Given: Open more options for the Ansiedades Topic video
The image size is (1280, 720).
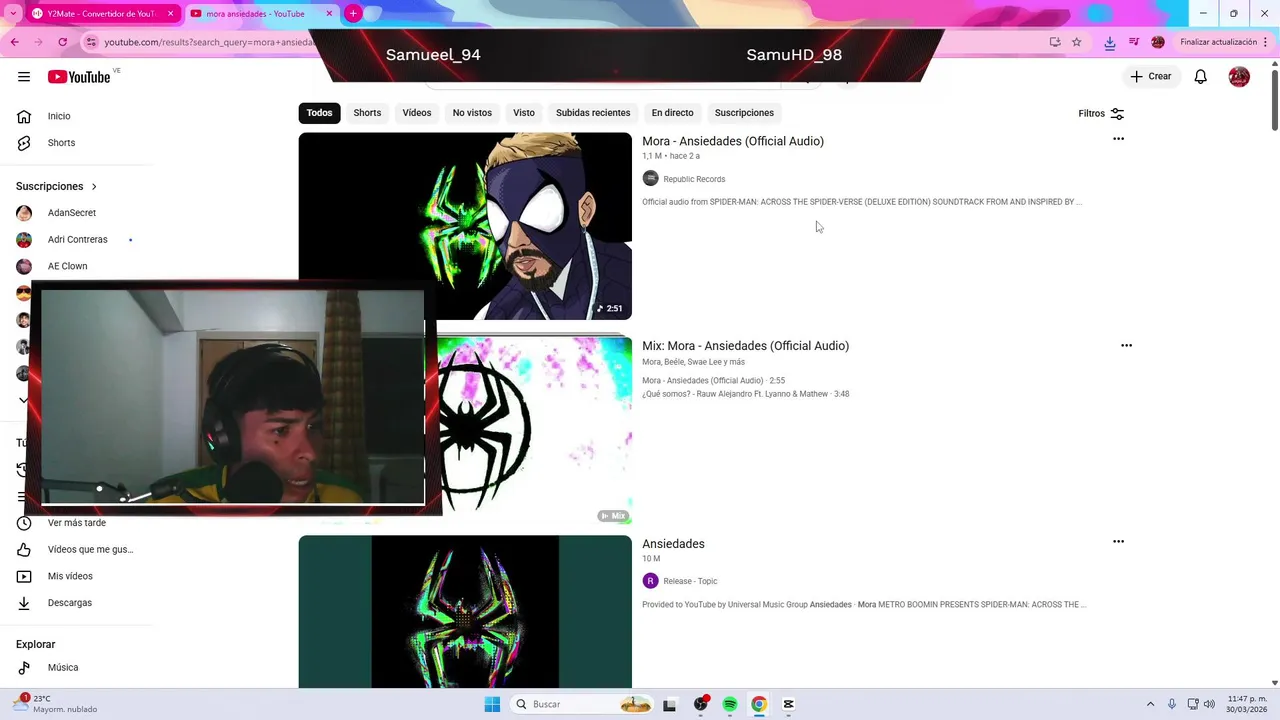Looking at the screenshot, I should 1118,541.
